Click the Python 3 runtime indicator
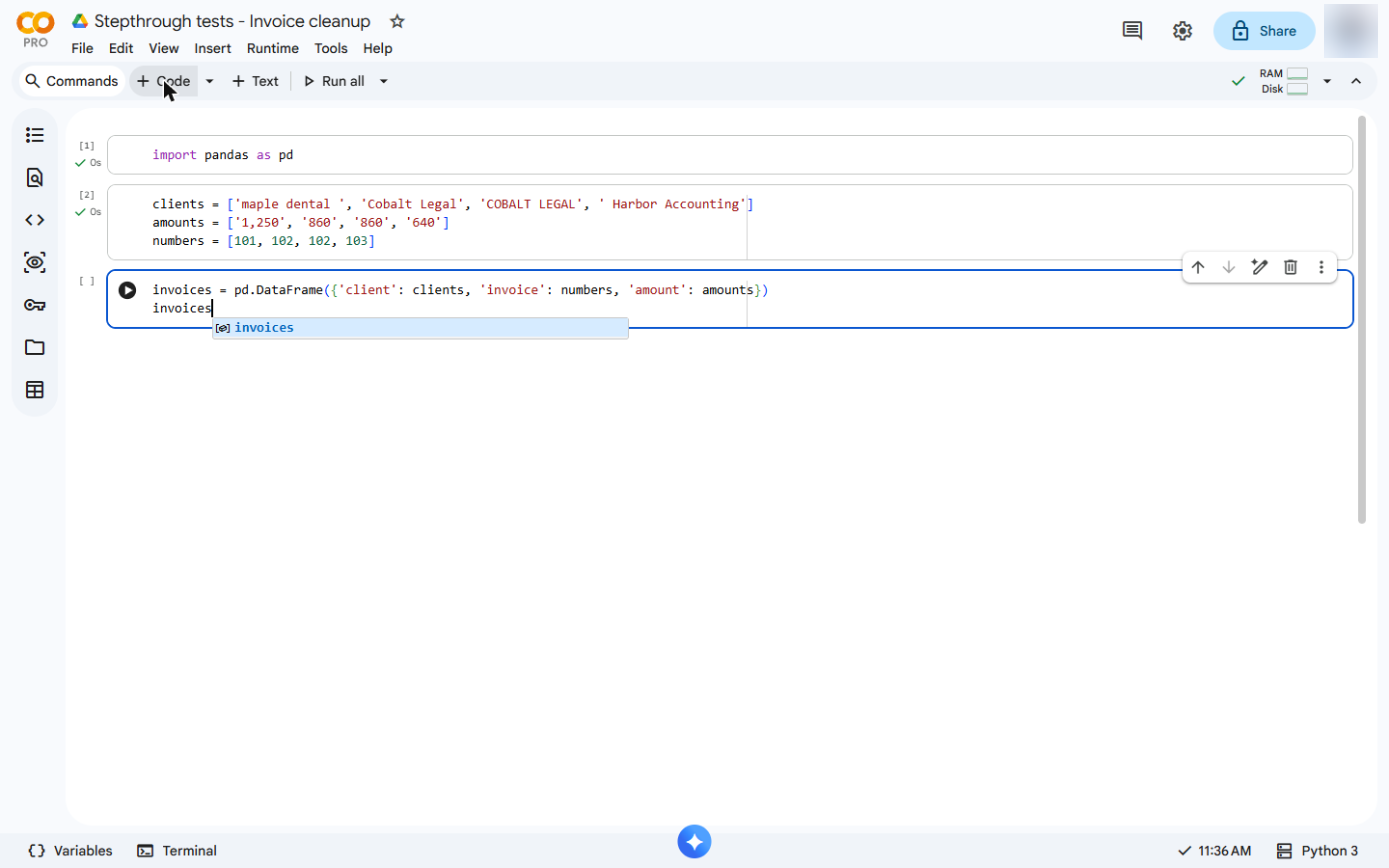This screenshot has height=868, width=1389. [x=1318, y=851]
